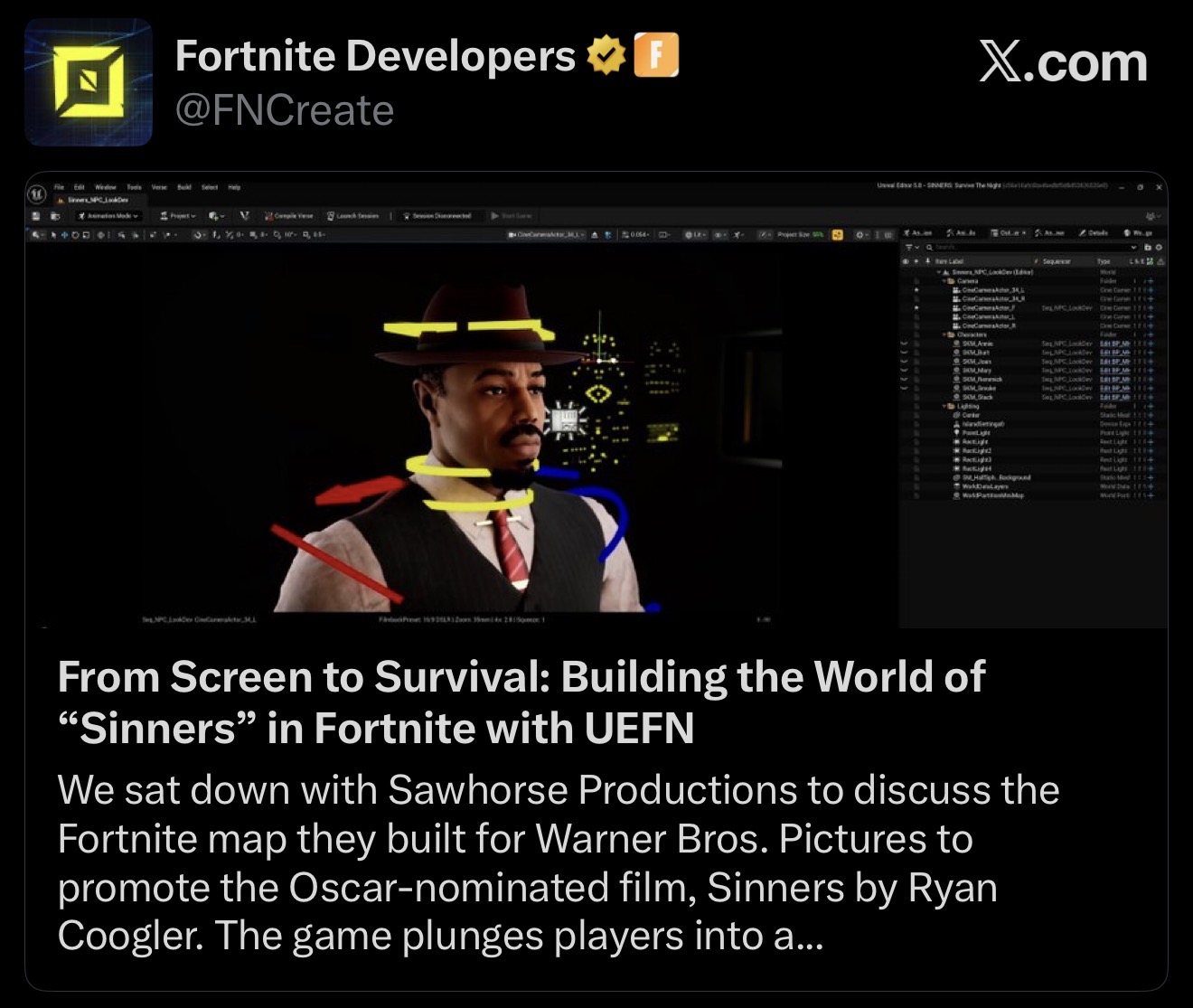Click the Compile Verse button
This screenshot has width=1193, height=1008.
pos(290,216)
